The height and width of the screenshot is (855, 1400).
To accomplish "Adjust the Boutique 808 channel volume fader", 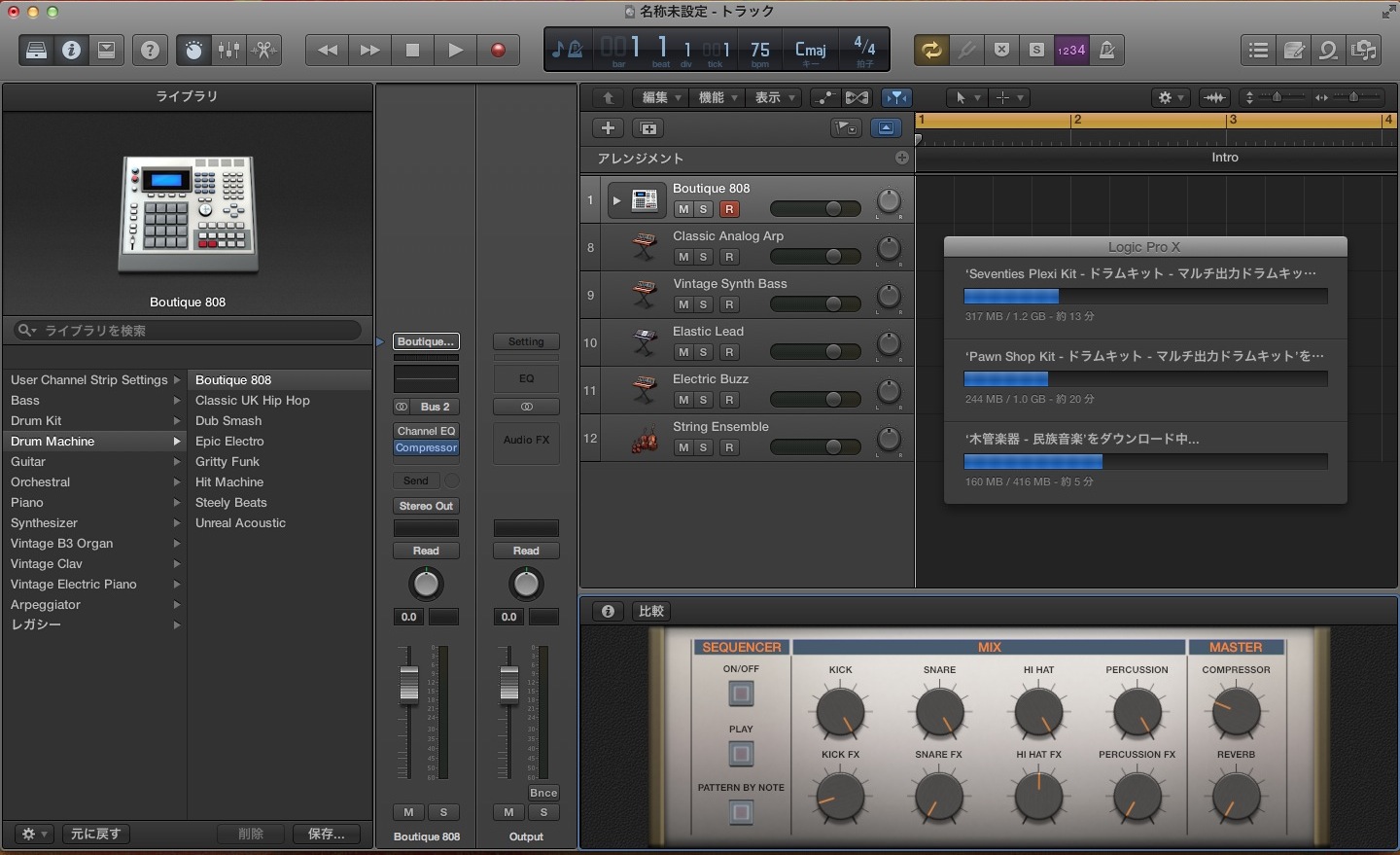I will (409, 685).
